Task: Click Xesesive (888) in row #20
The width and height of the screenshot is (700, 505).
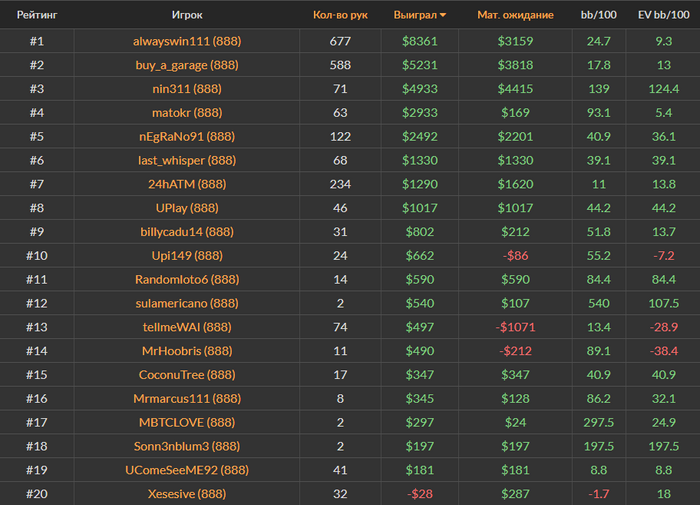Action: coord(186,493)
